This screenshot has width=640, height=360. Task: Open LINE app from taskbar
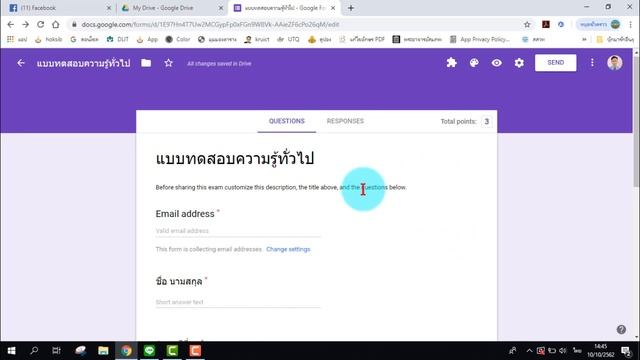(x=149, y=351)
